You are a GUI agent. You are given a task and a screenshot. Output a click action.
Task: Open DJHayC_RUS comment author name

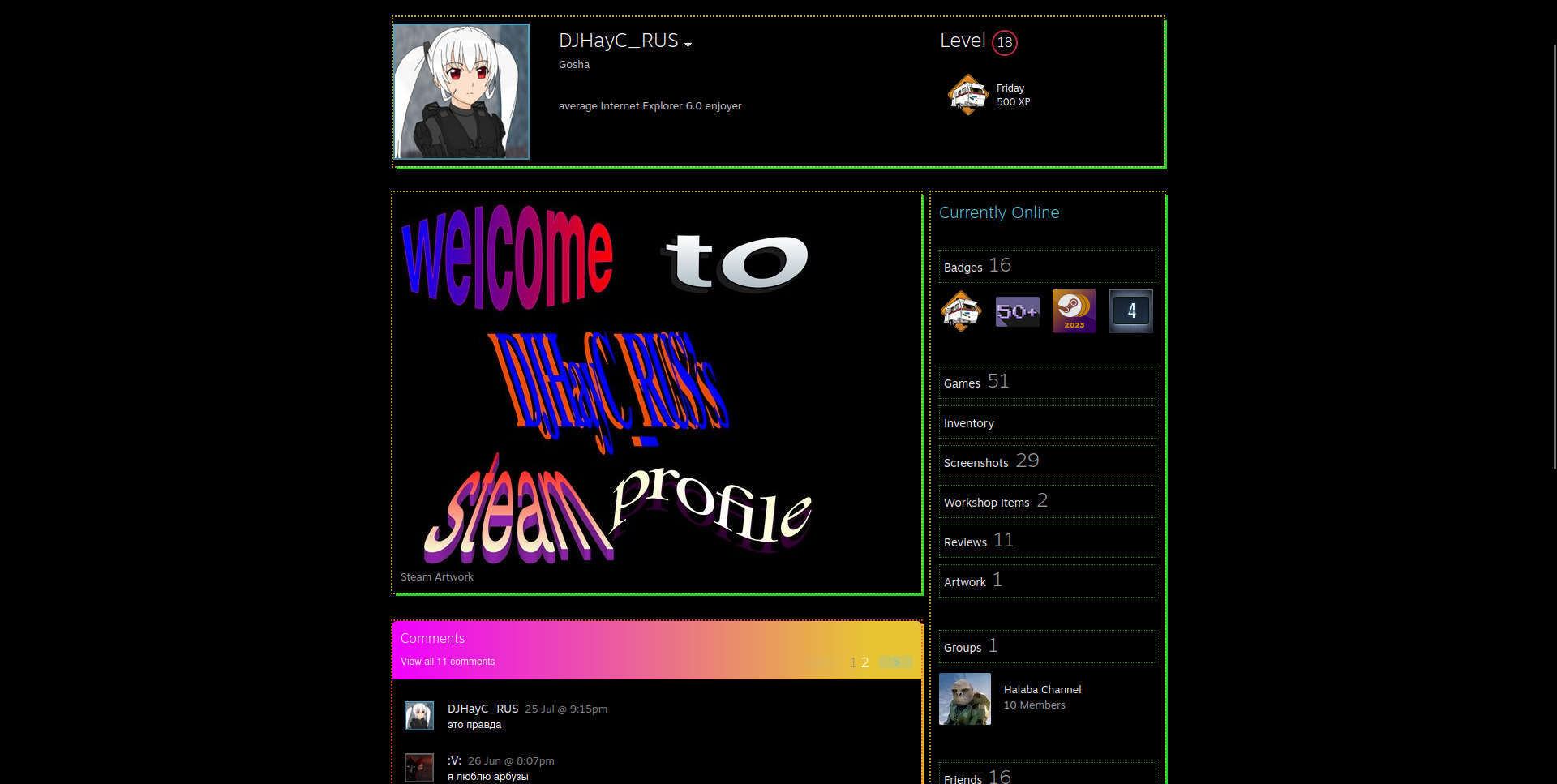483,709
